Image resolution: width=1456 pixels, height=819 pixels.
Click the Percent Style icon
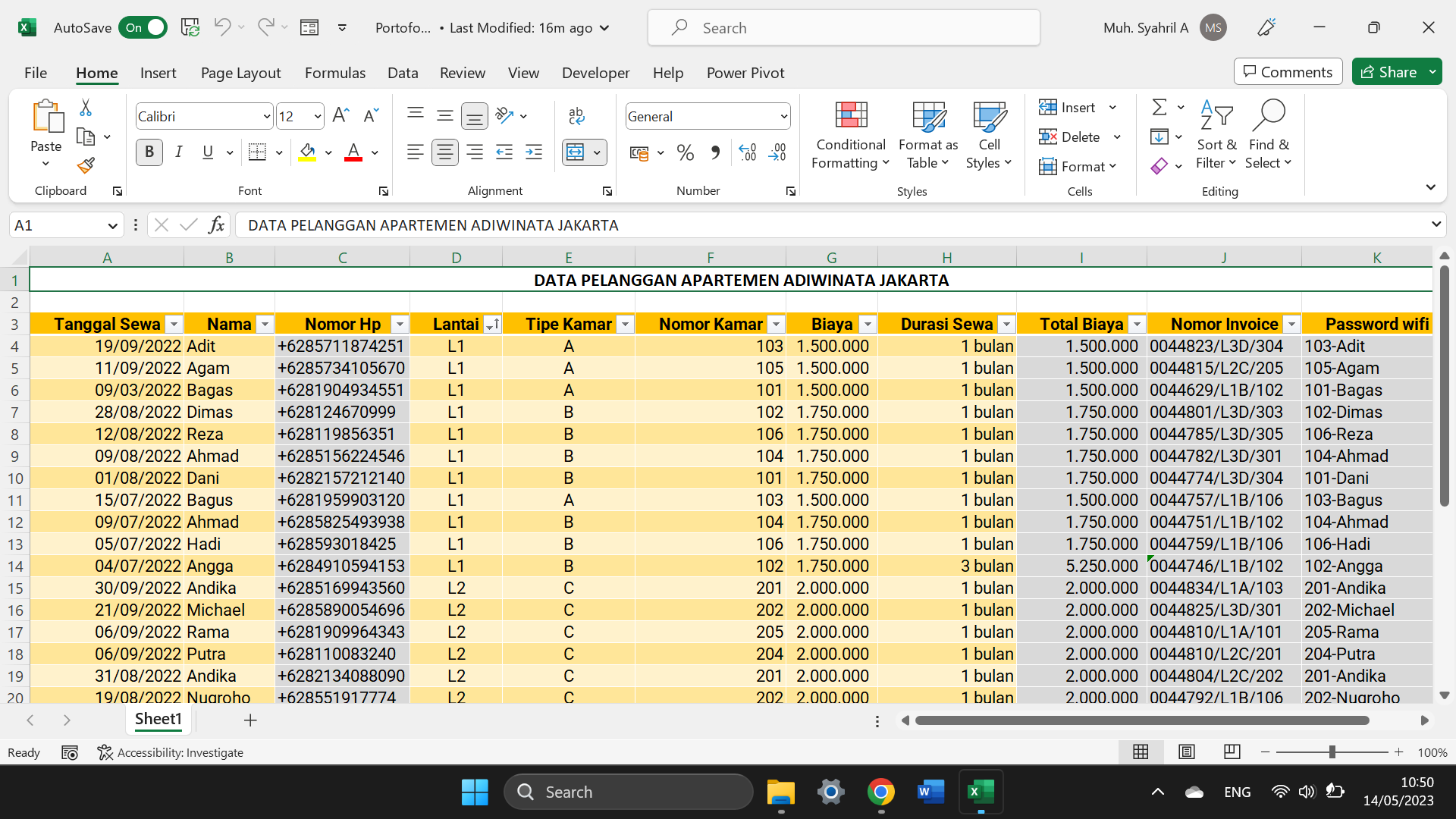click(x=686, y=152)
